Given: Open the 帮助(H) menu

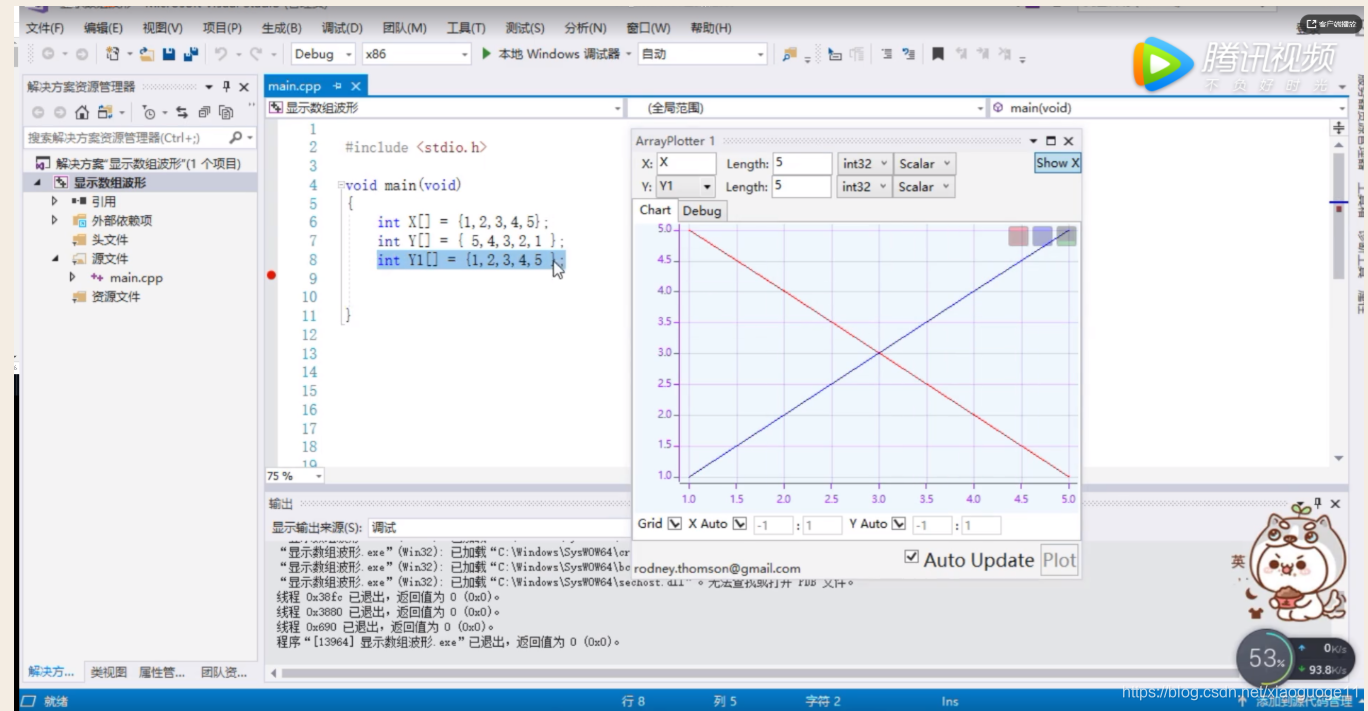Looking at the screenshot, I should (x=710, y=28).
